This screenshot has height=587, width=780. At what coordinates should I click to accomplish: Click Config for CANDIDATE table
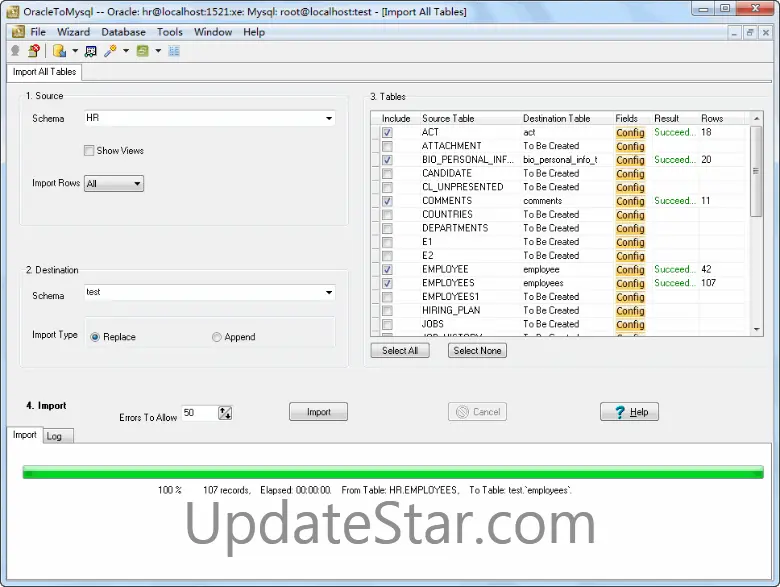point(630,174)
